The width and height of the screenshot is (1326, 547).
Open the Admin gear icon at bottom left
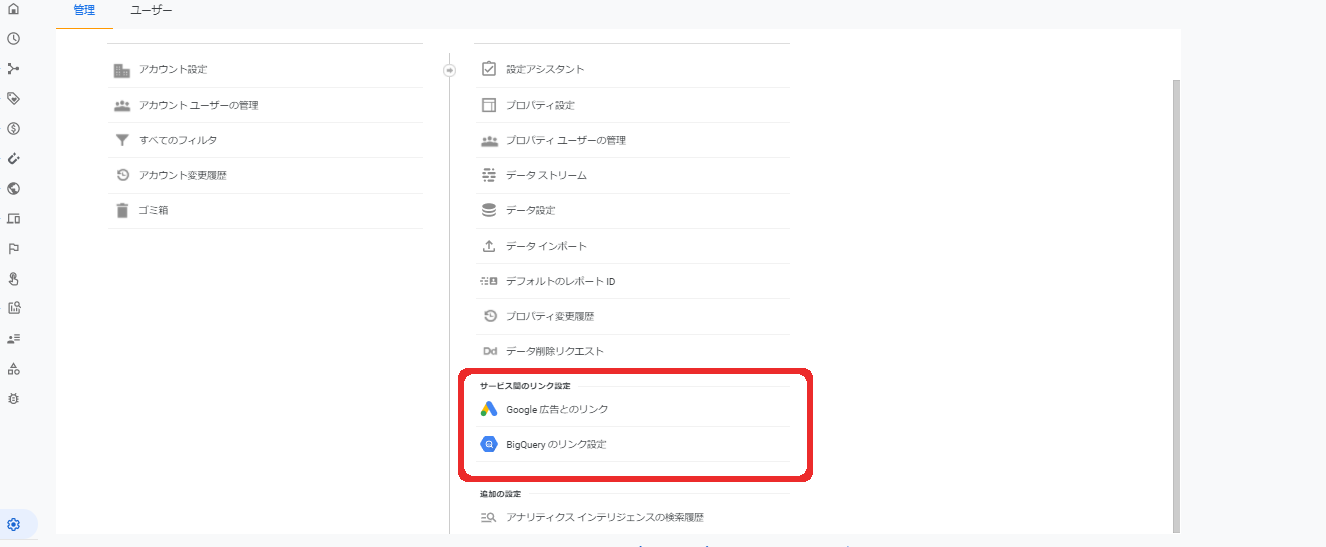[14, 524]
